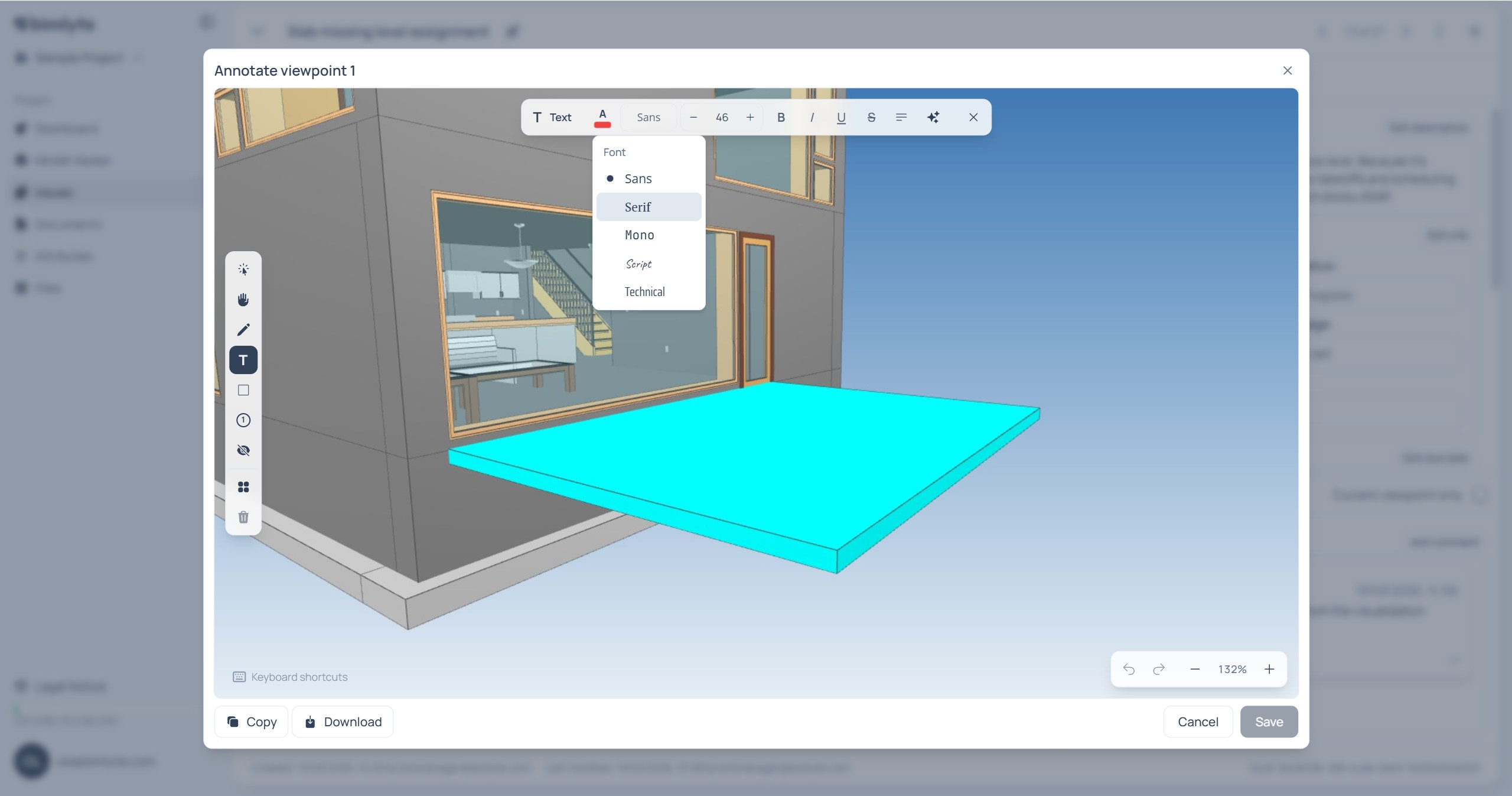Select the Text tool in left toolbar

[243, 360]
